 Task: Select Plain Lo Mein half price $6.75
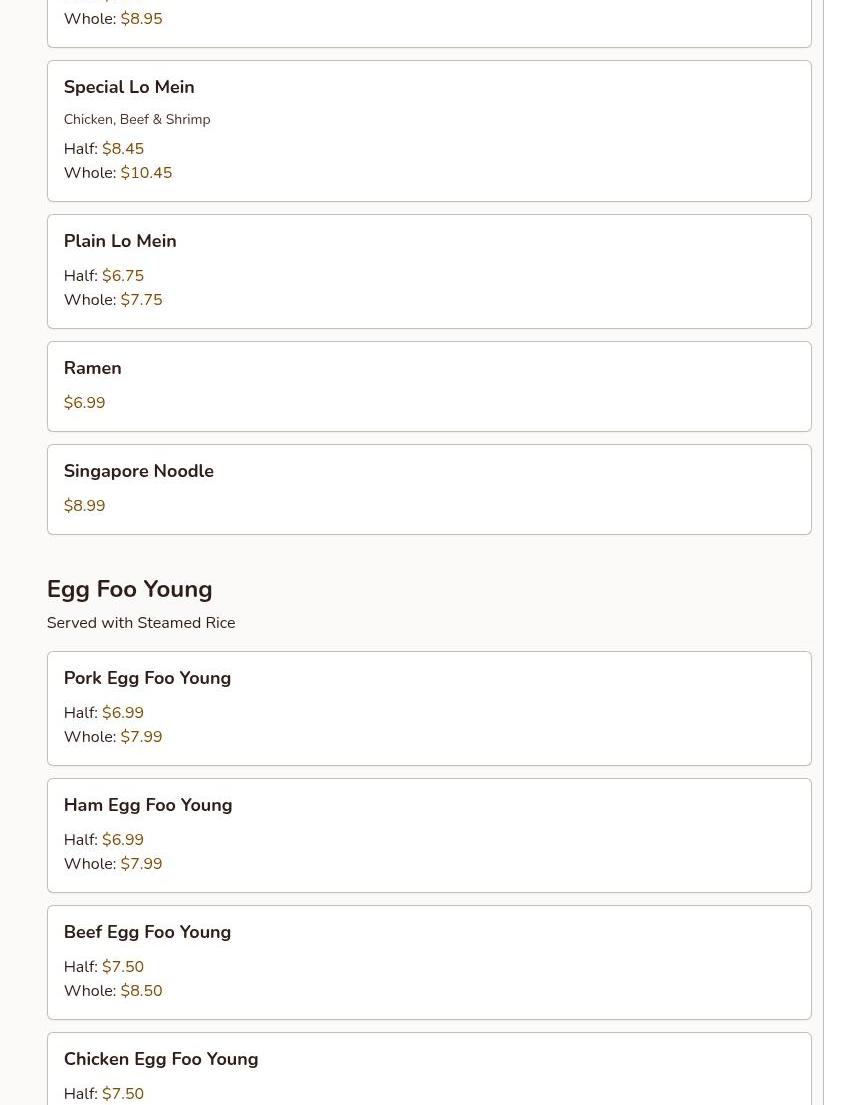[123, 276]
